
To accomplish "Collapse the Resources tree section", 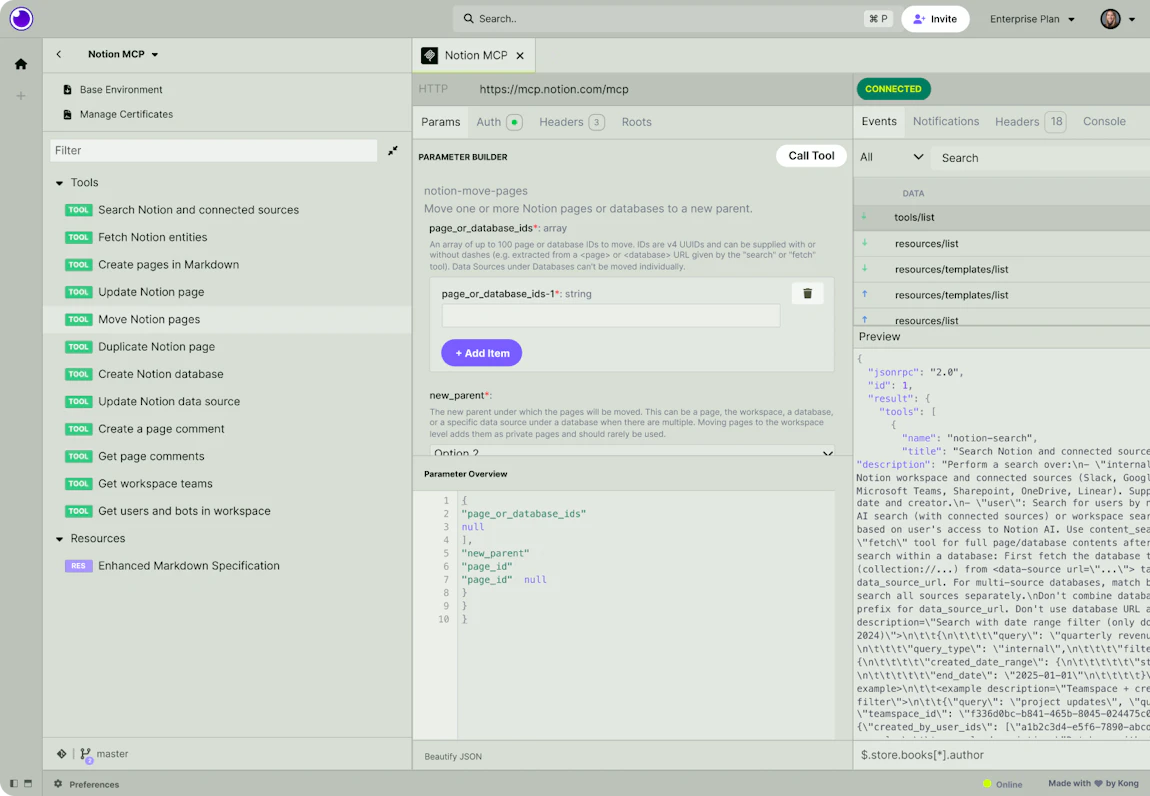I will click(x=59, y=539).
